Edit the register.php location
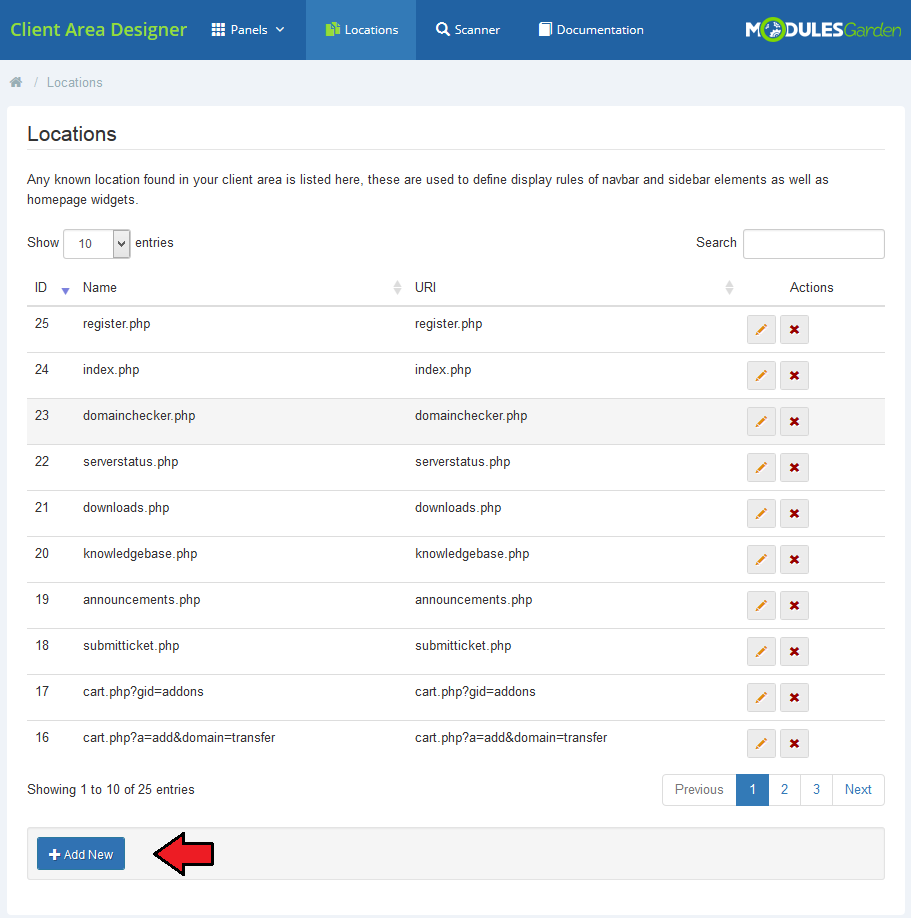This screenshot has height=918, width=911. click(x=761, y=330)
